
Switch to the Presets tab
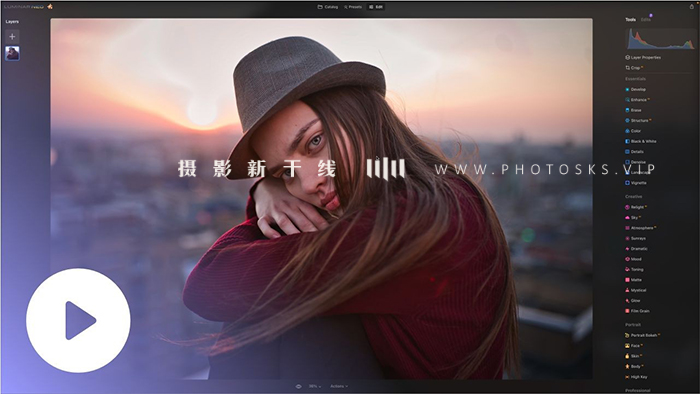point(353,7)
